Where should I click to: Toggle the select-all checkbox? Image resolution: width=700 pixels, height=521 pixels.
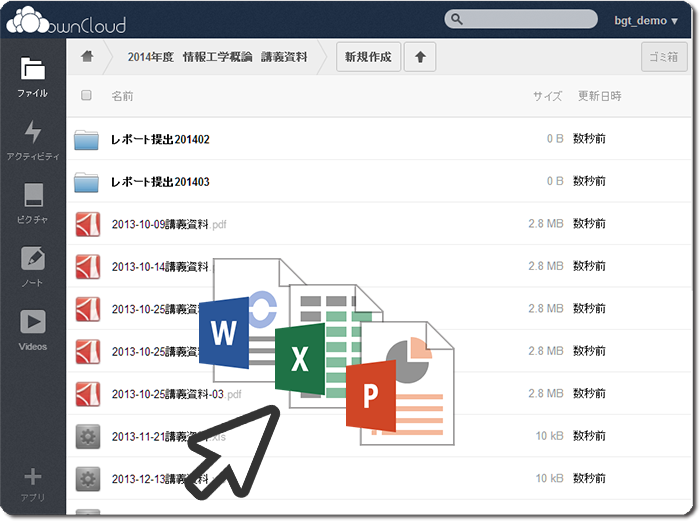(x=86, y=95)
